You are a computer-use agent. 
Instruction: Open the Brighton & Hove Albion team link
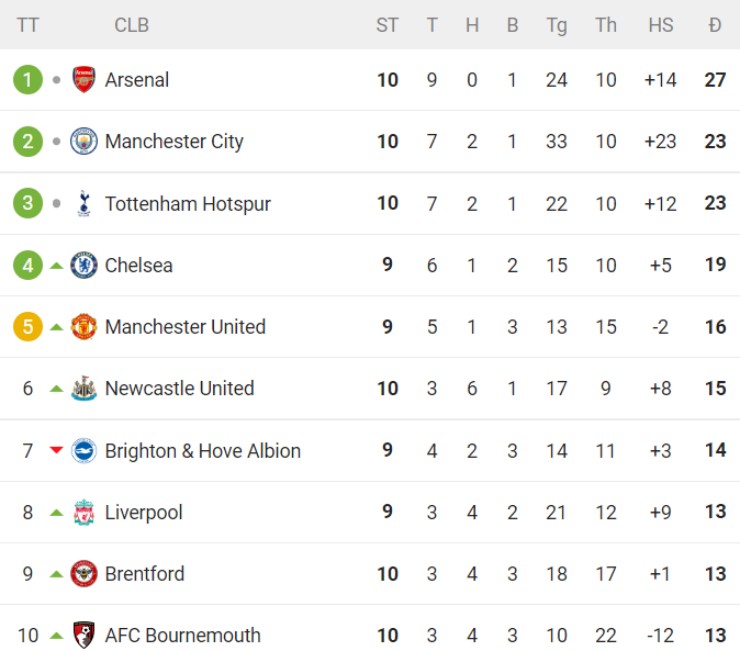tap(202, 451)
